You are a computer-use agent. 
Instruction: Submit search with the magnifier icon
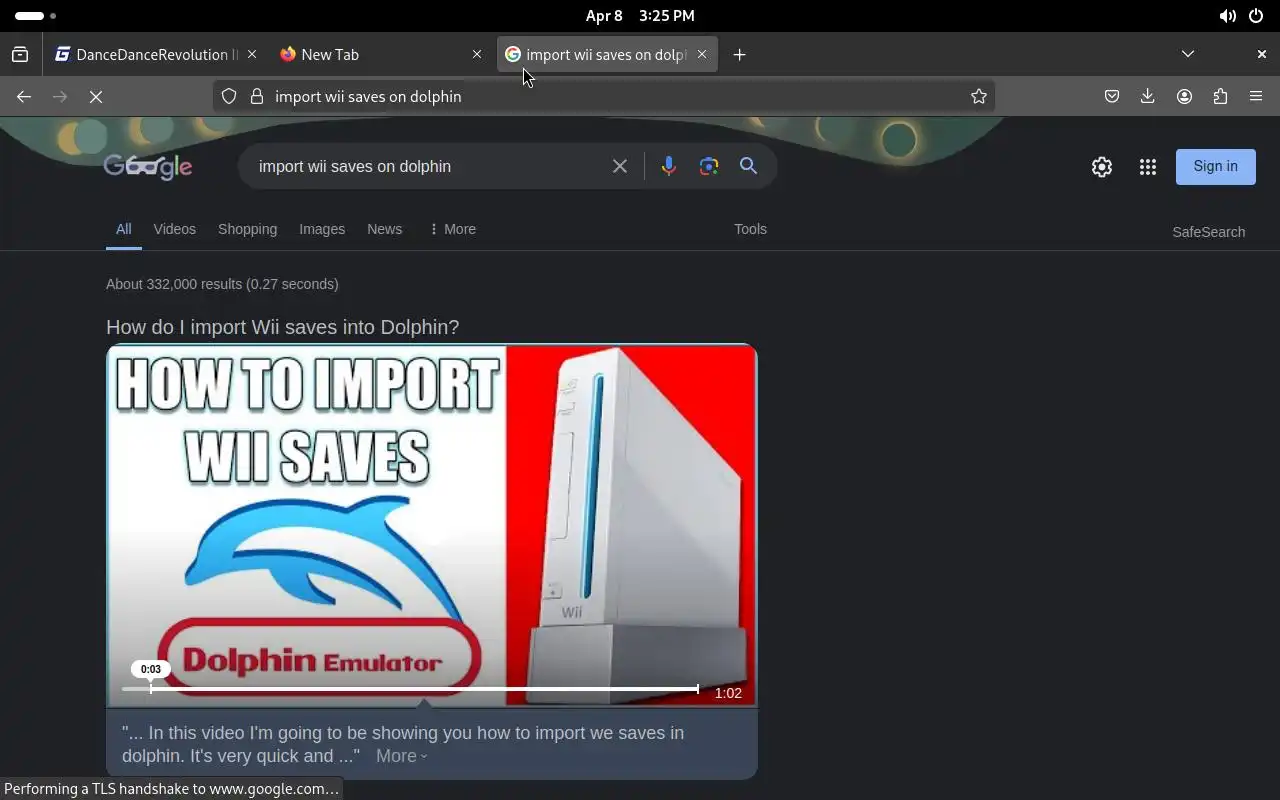pyautogui.click(x=748, y=166)
